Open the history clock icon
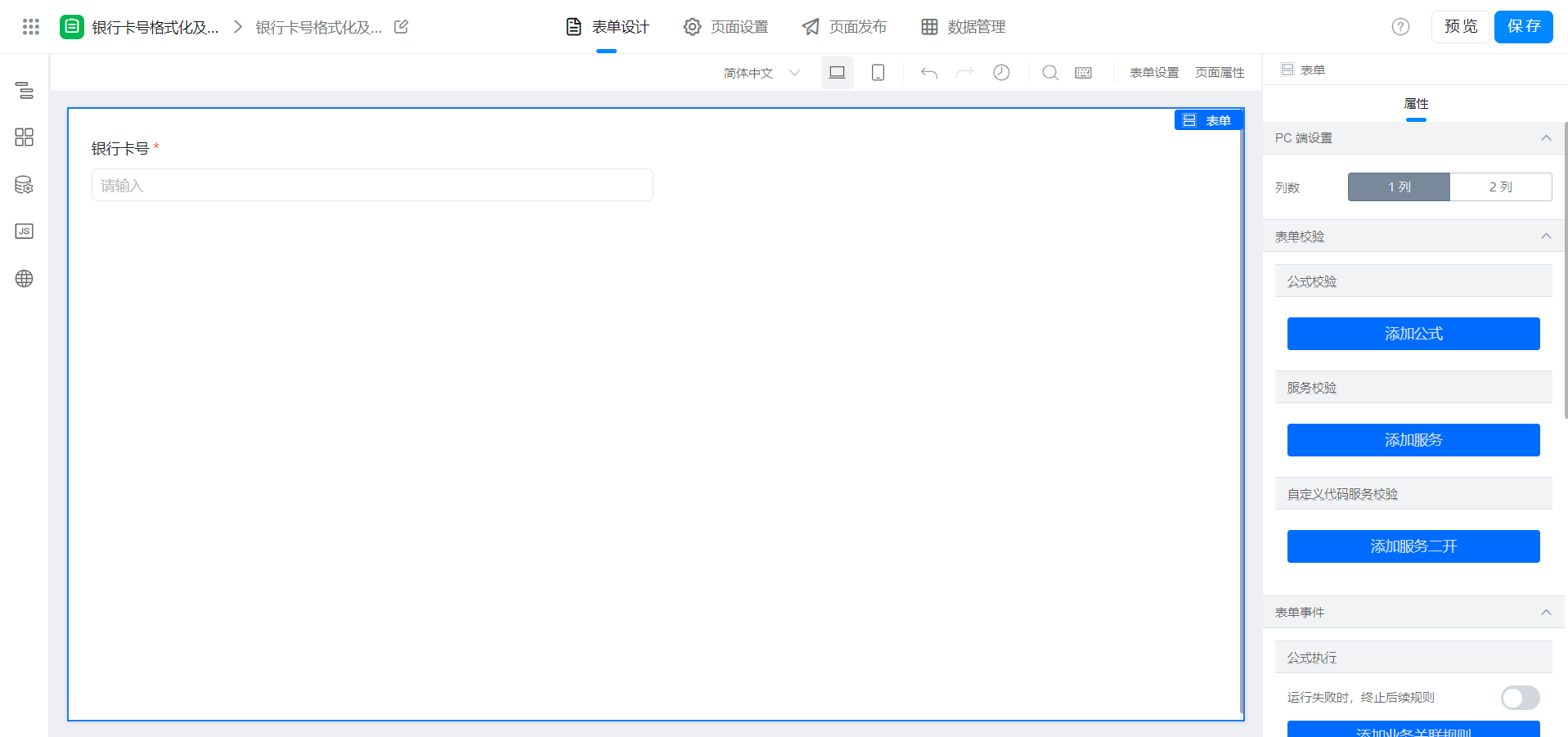The width and height of the screenshot is (1568, 737). point(1001,73)
